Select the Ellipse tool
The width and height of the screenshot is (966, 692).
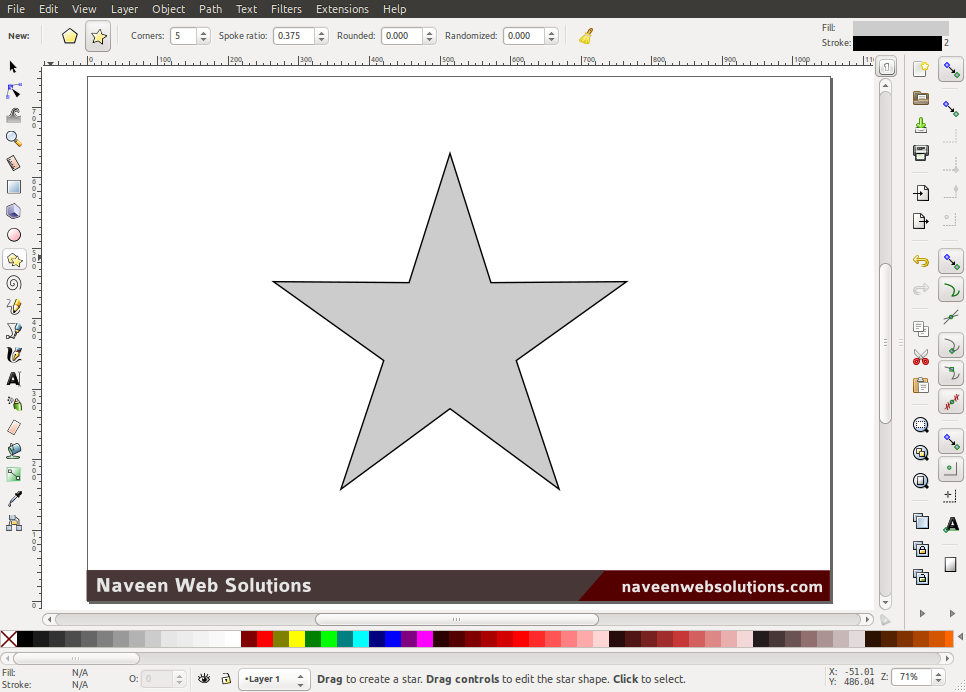pyautogui.click(x=14, y=235)
